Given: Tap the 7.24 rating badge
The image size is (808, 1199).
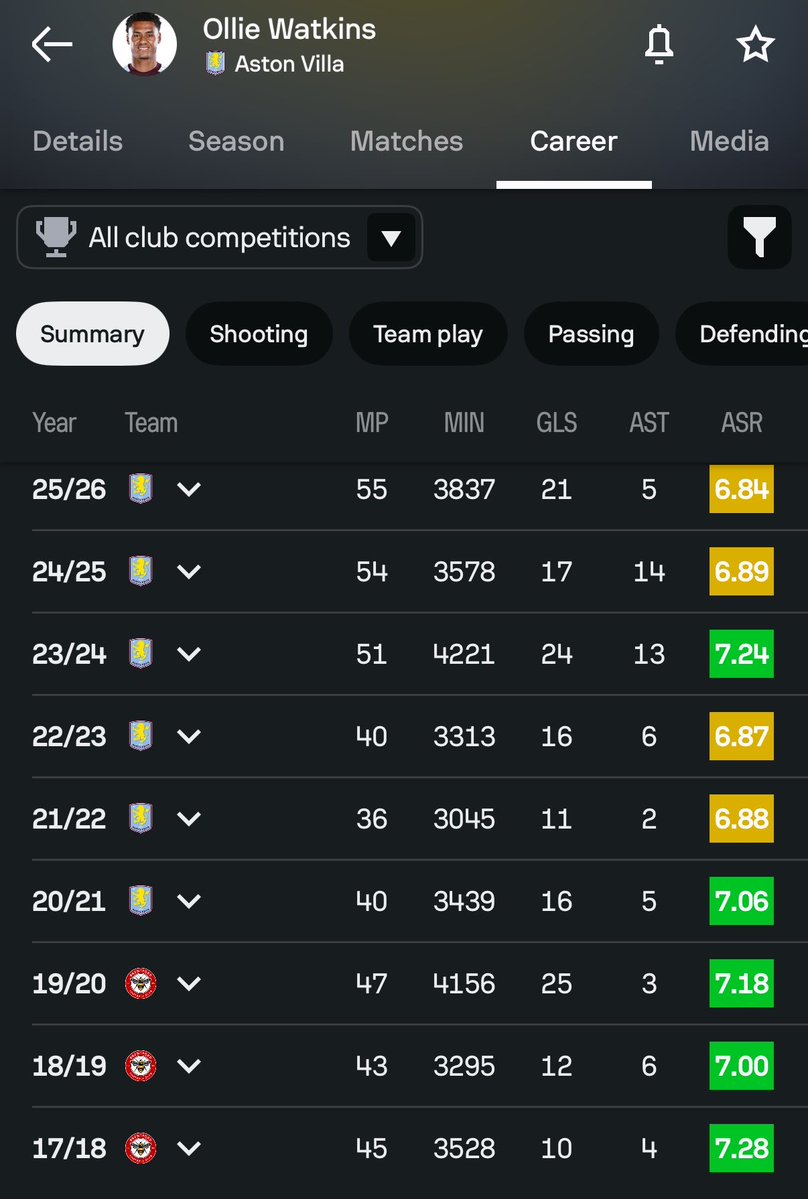Looking at the screenshot, I should point(741,654).
